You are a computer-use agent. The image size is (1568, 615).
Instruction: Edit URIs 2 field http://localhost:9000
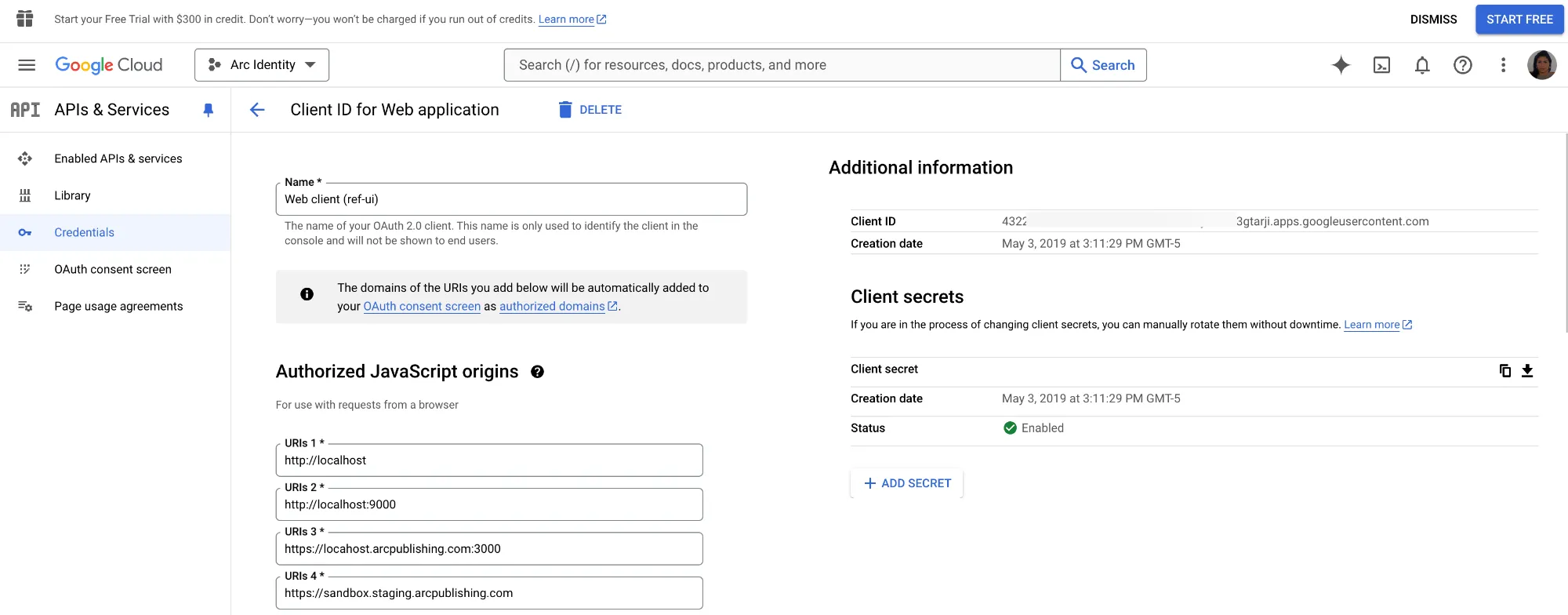click(489, 504)
